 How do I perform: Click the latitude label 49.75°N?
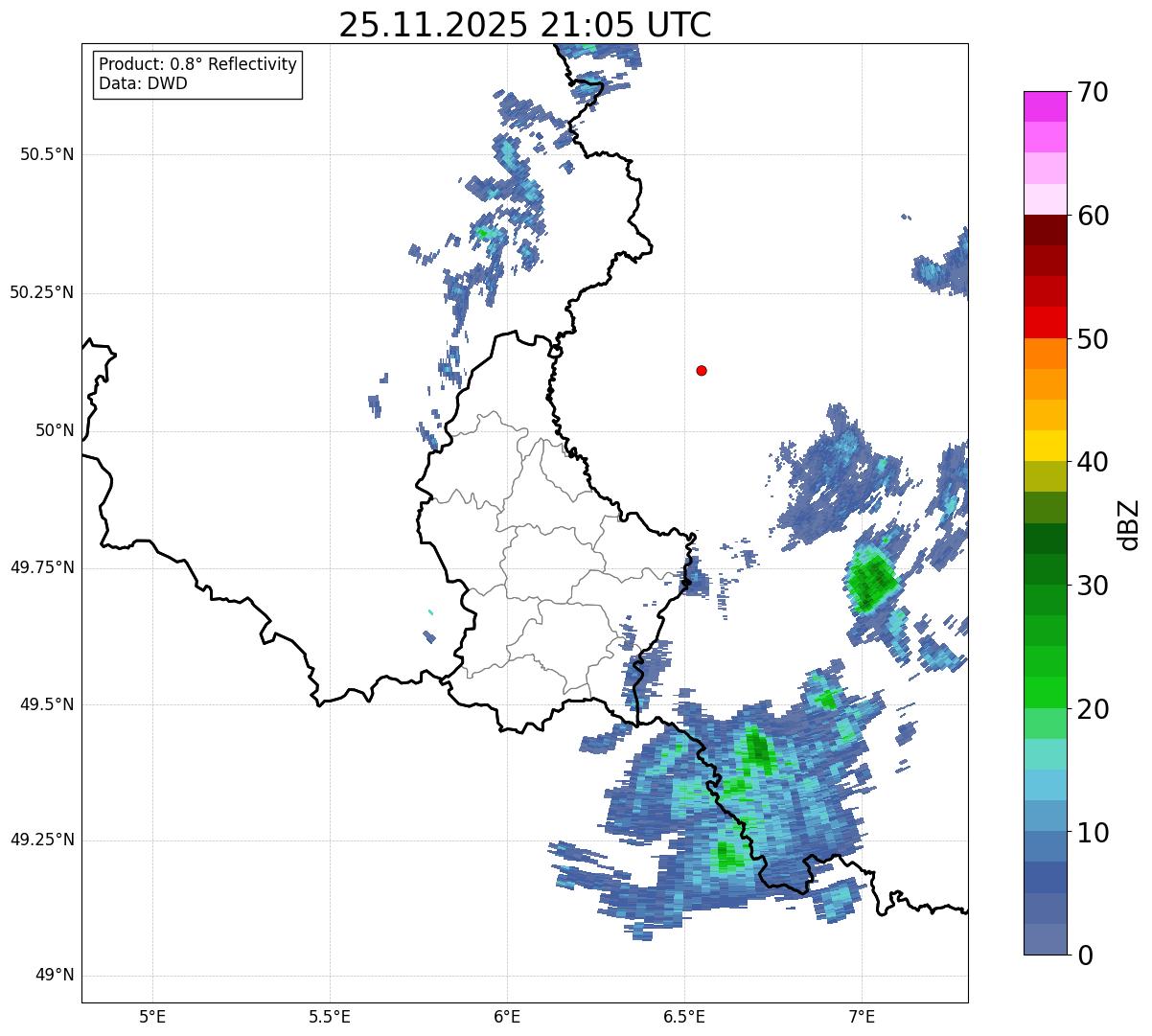41,567
